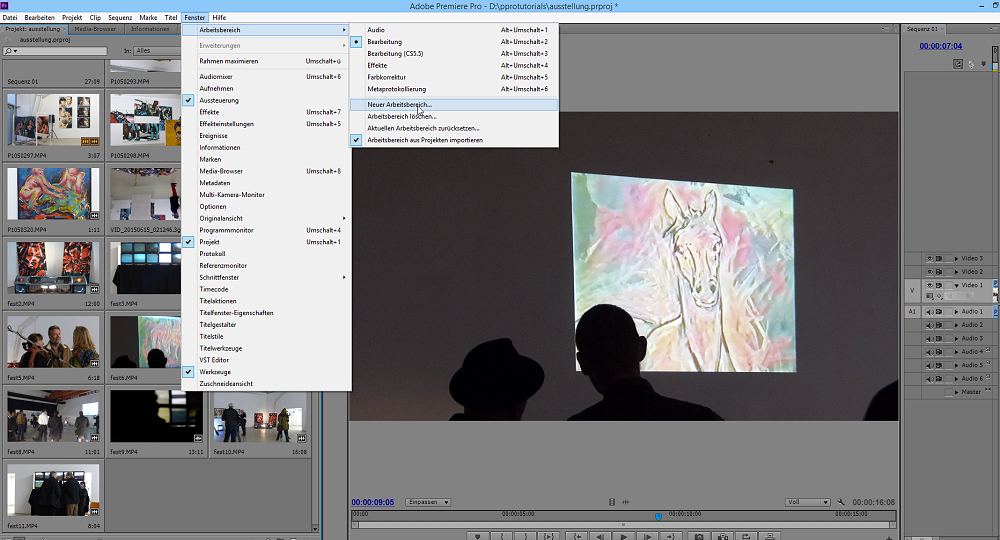
Task: Collapse the Video 1 track triangle
Action: (957, 285)
